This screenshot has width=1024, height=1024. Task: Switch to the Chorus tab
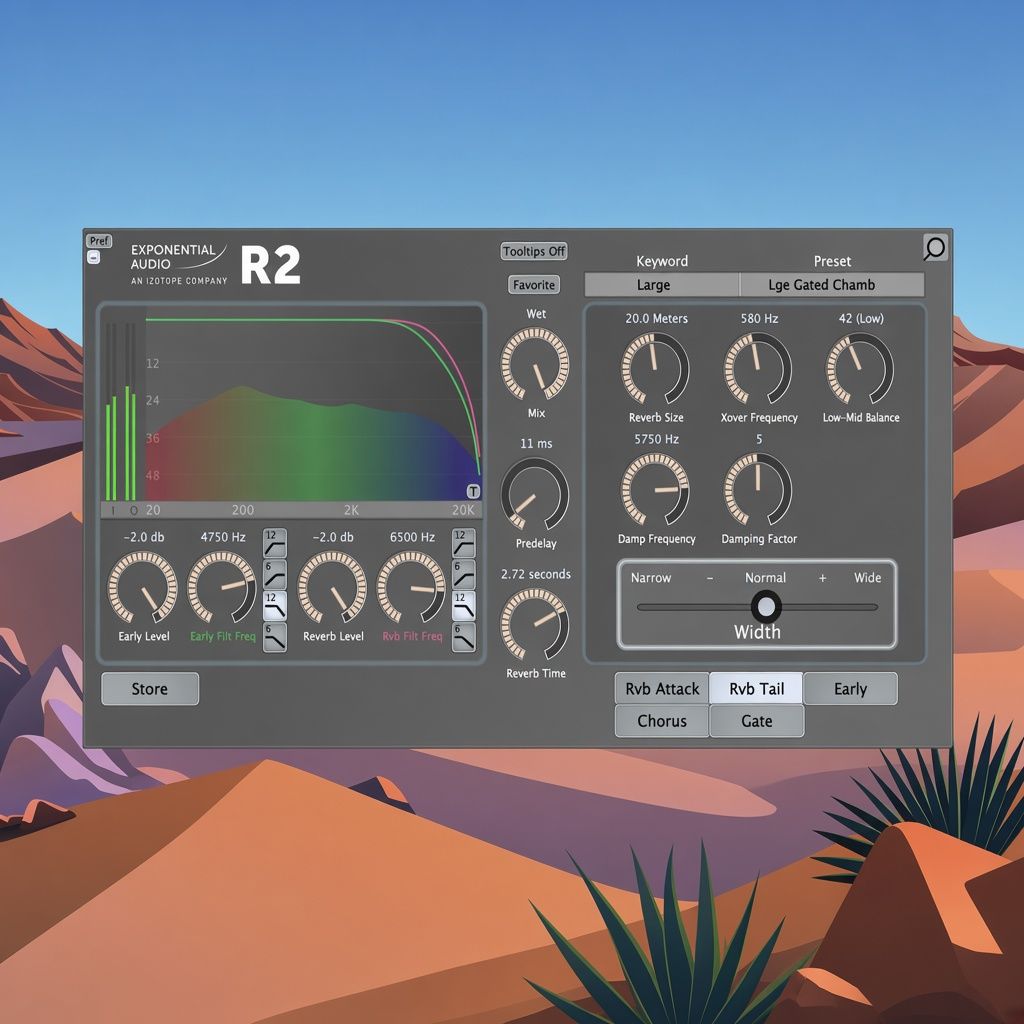click(662, 721)
